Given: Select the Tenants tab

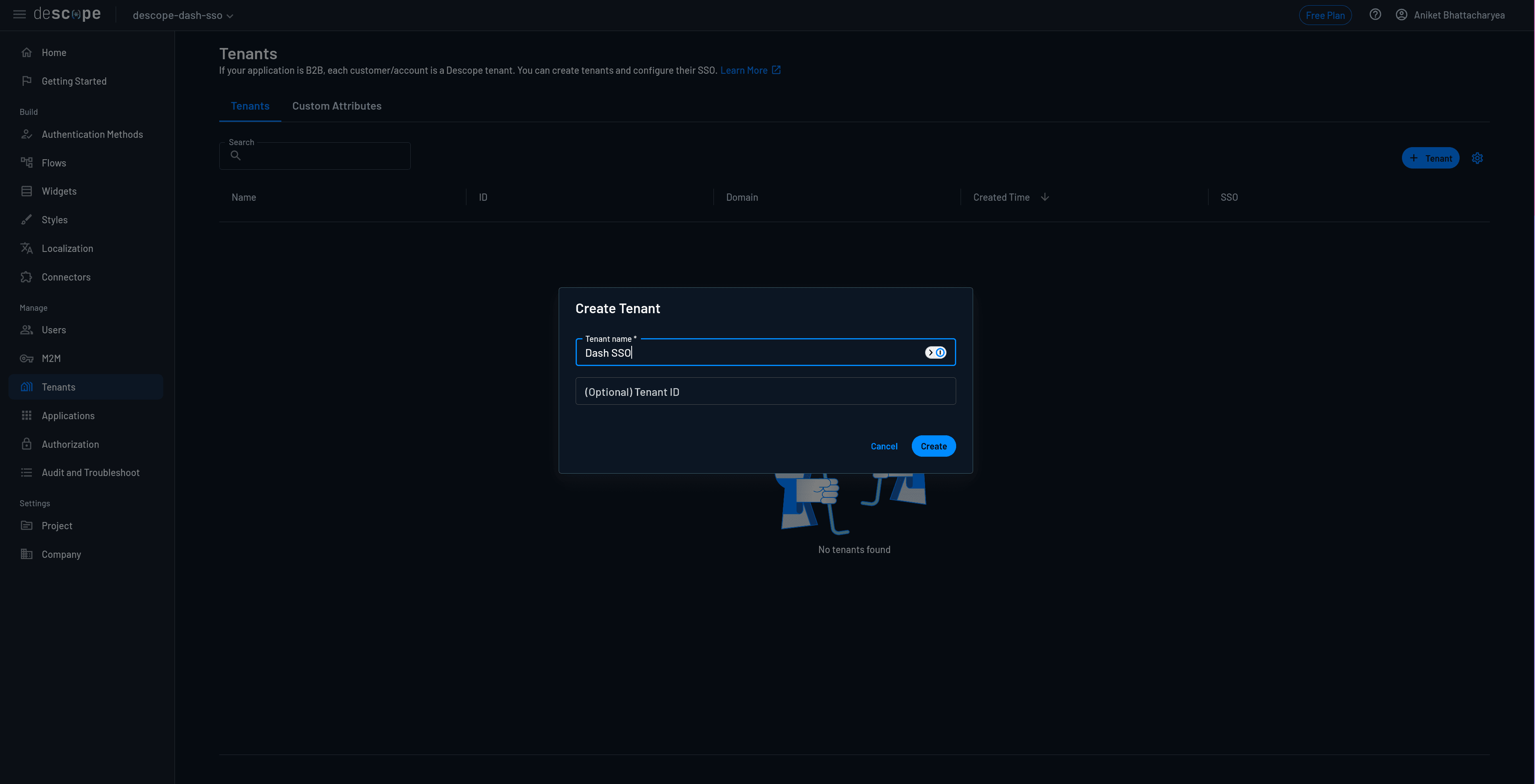Looking at the screenshot, I should tap(250, 106).
